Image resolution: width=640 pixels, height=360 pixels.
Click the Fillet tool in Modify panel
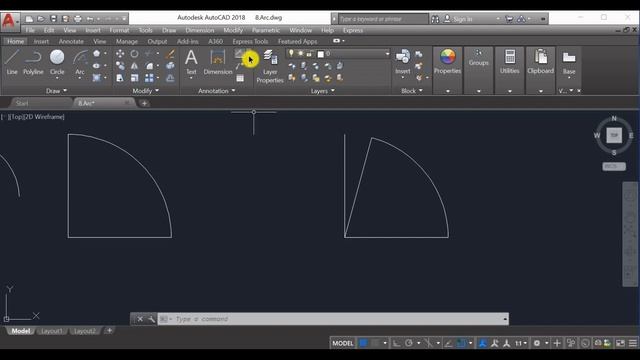pos(149,66)
